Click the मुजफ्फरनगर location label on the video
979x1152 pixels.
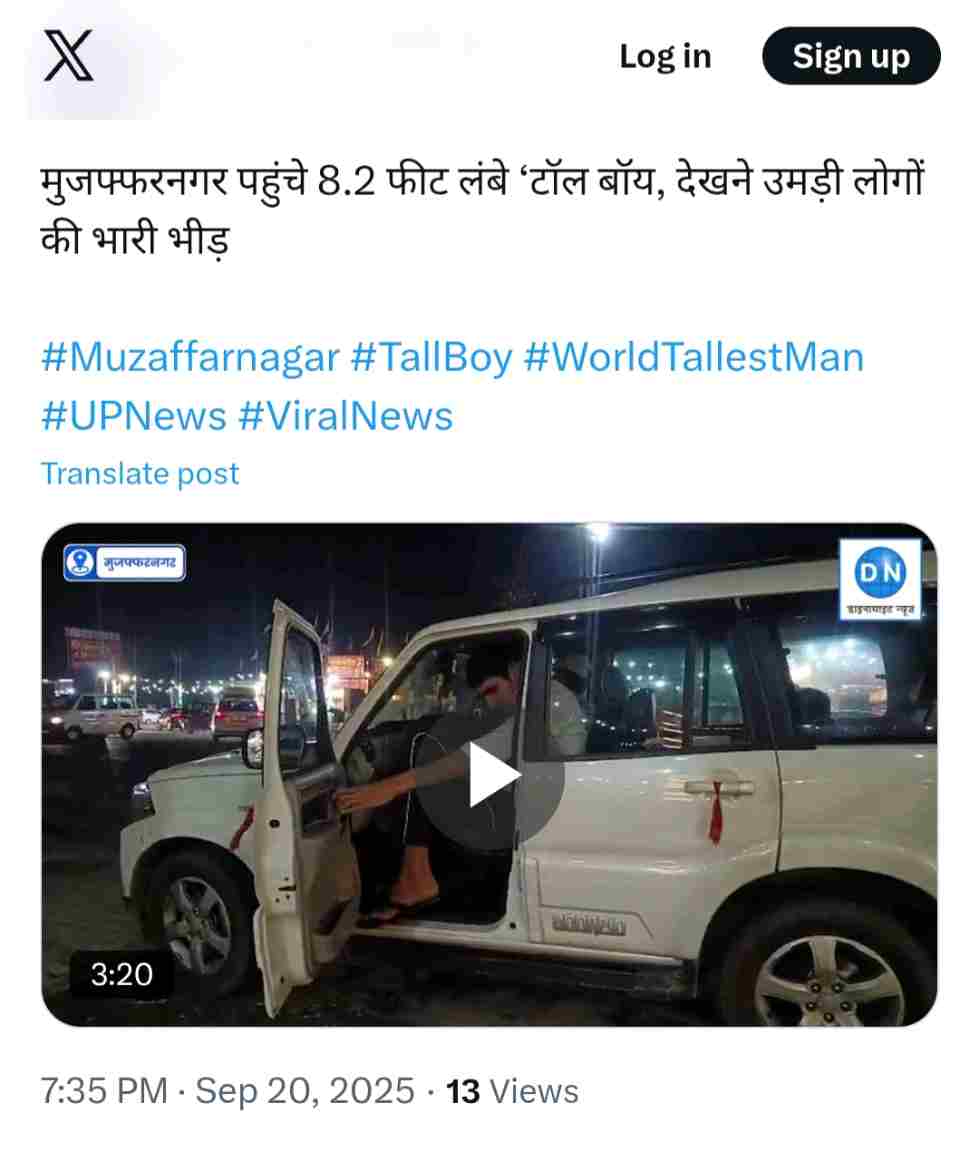pyautogui.click(x=140, y=563)
